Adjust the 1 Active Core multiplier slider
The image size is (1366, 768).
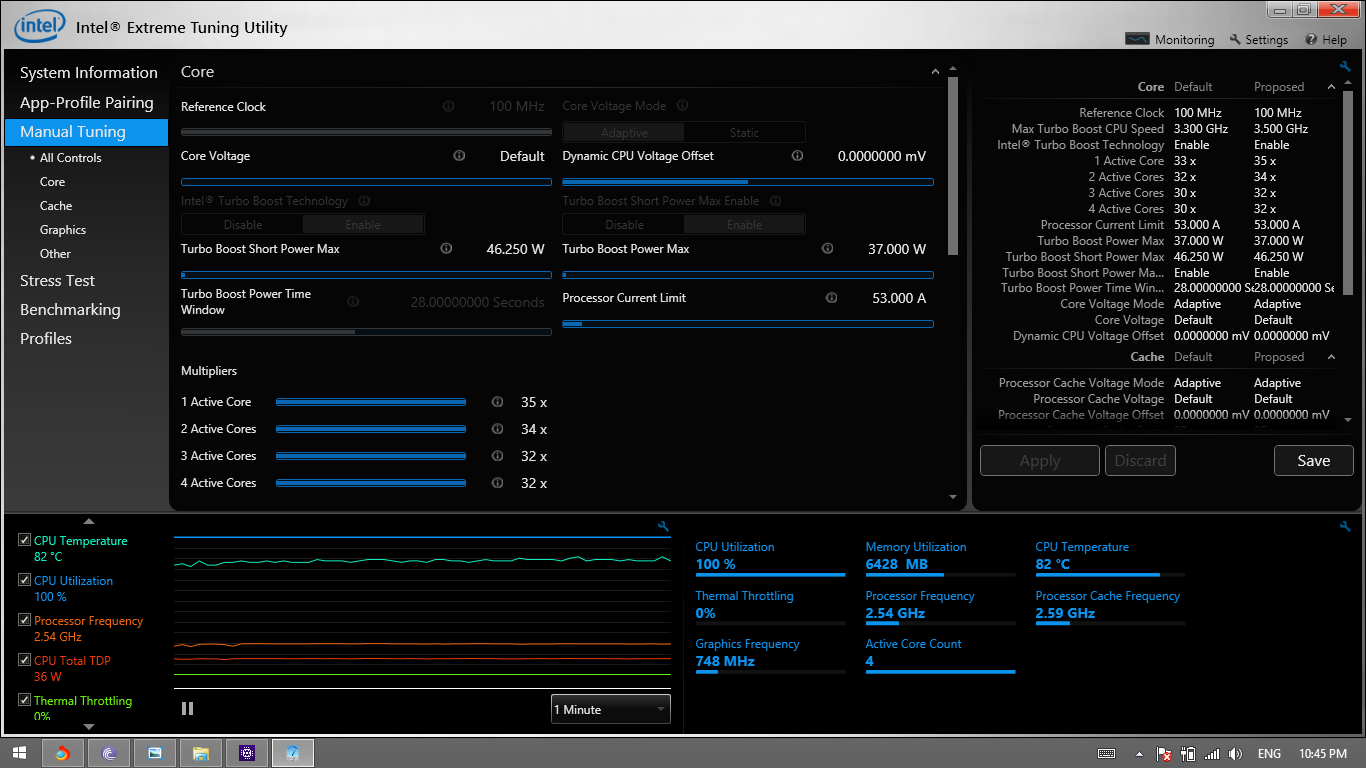pyautogui.click(x=371, y=402)
